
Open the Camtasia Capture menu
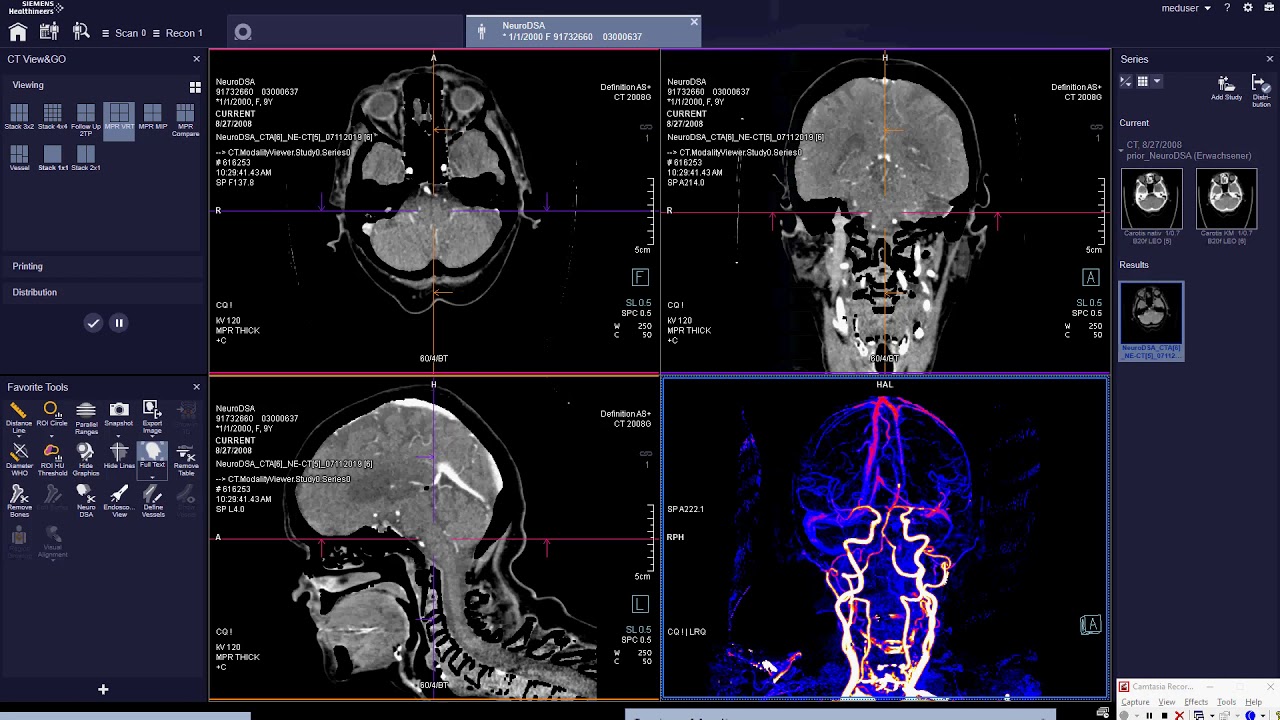pyautogui.click(x=1135, y=702)
